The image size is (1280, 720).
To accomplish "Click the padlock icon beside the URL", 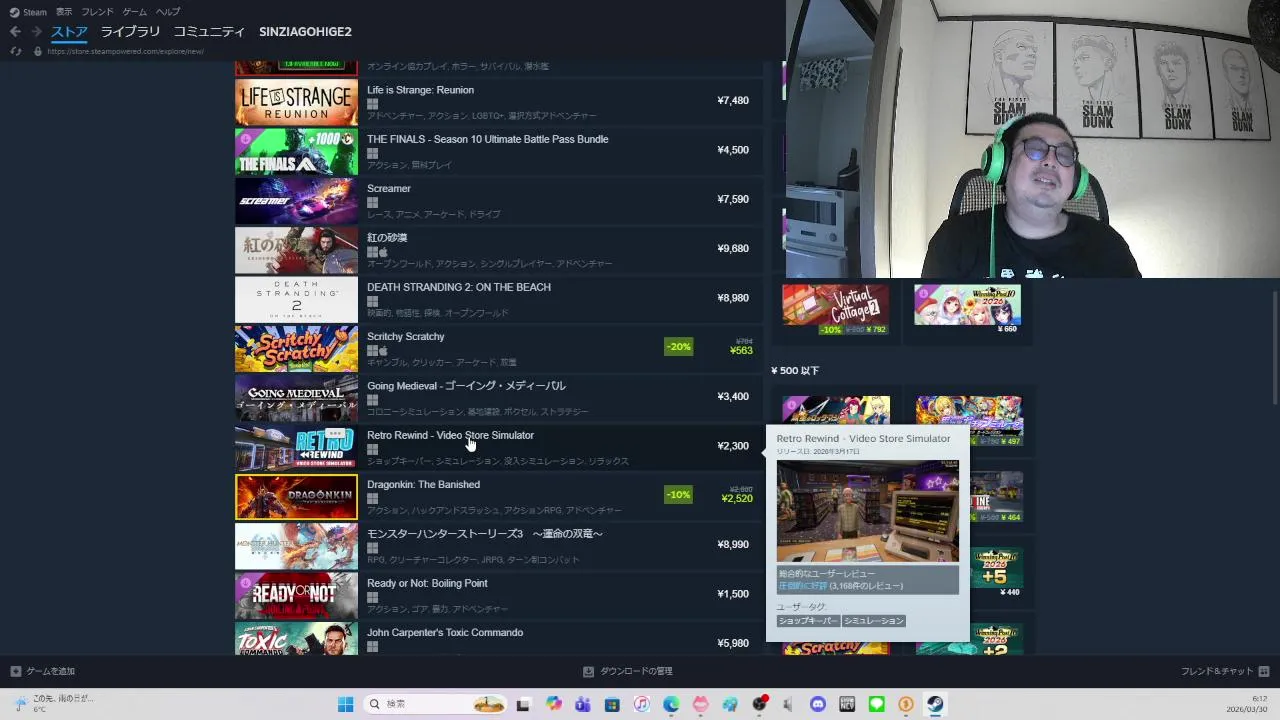I will click(38, 51).
